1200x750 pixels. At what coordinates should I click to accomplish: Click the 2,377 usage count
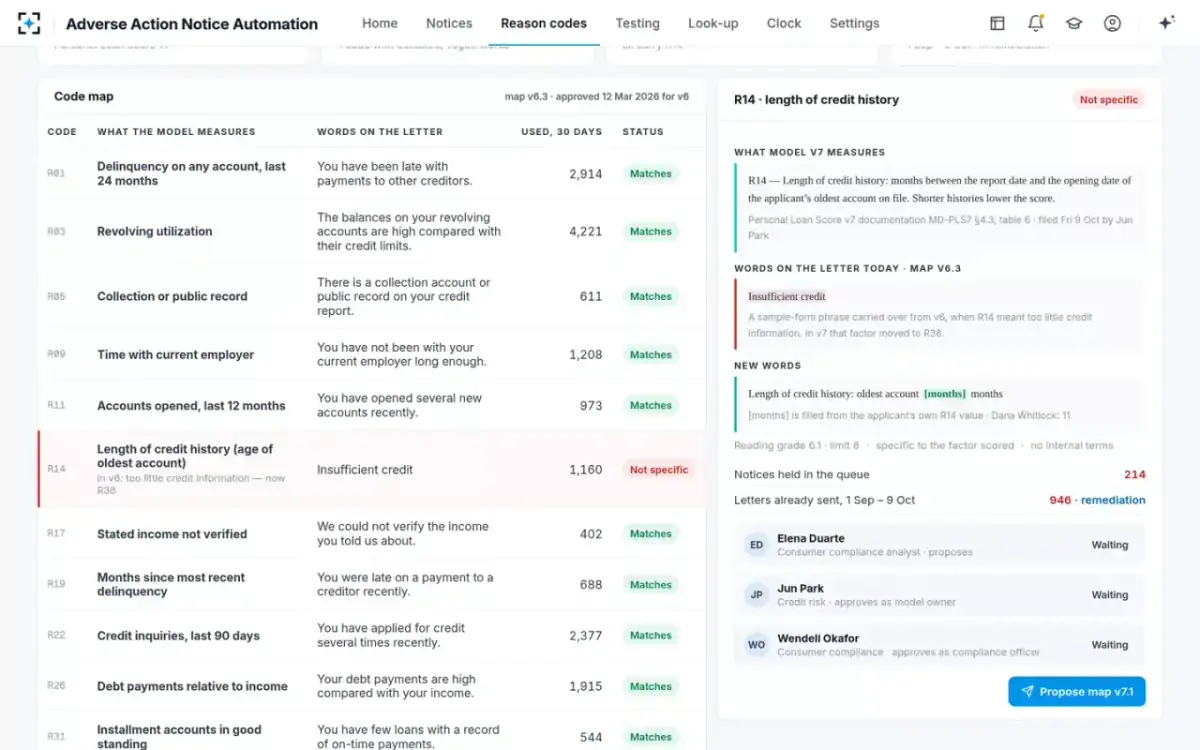586,636
